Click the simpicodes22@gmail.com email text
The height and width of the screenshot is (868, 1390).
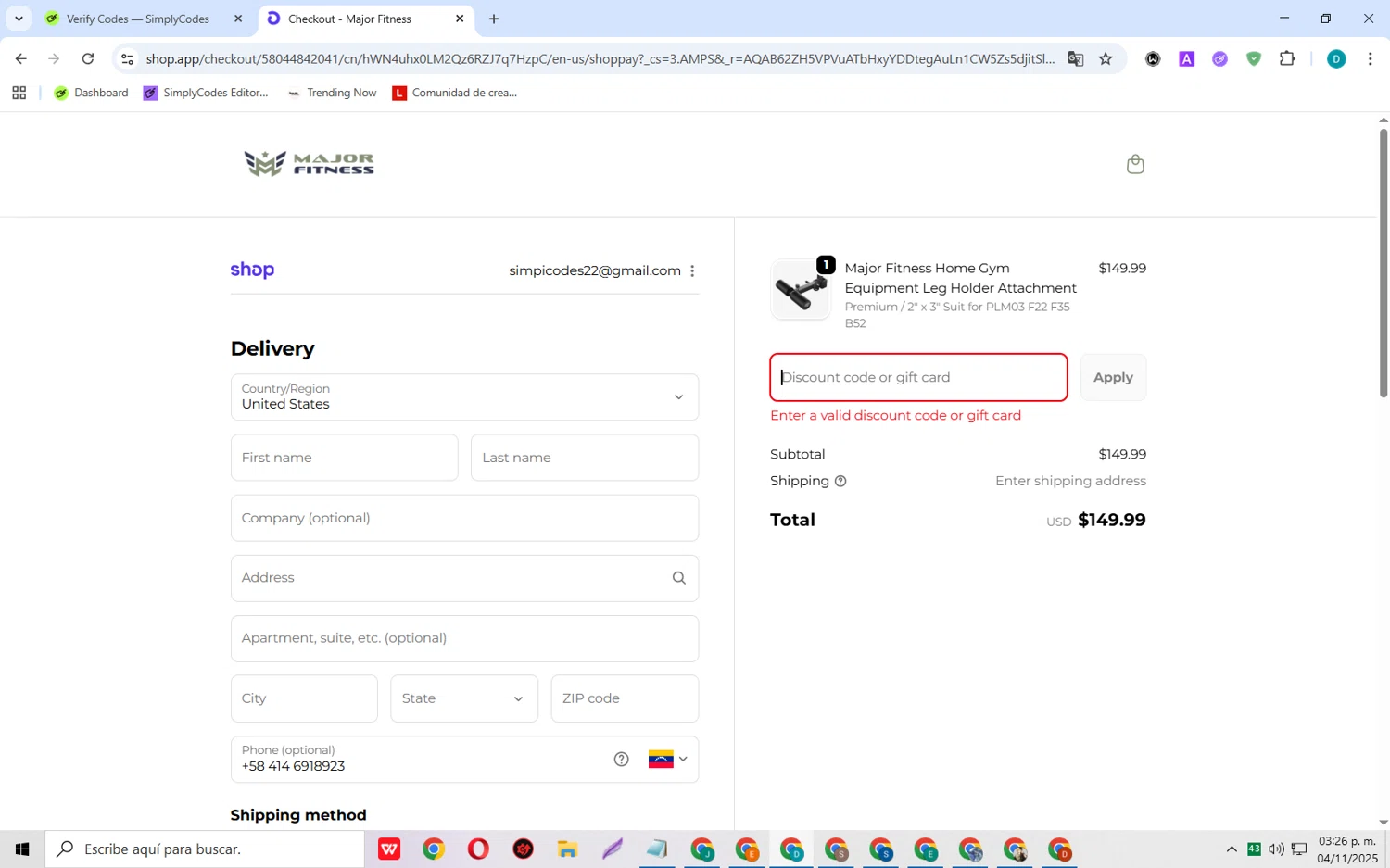pyautogui.click(x=595, y=270)
